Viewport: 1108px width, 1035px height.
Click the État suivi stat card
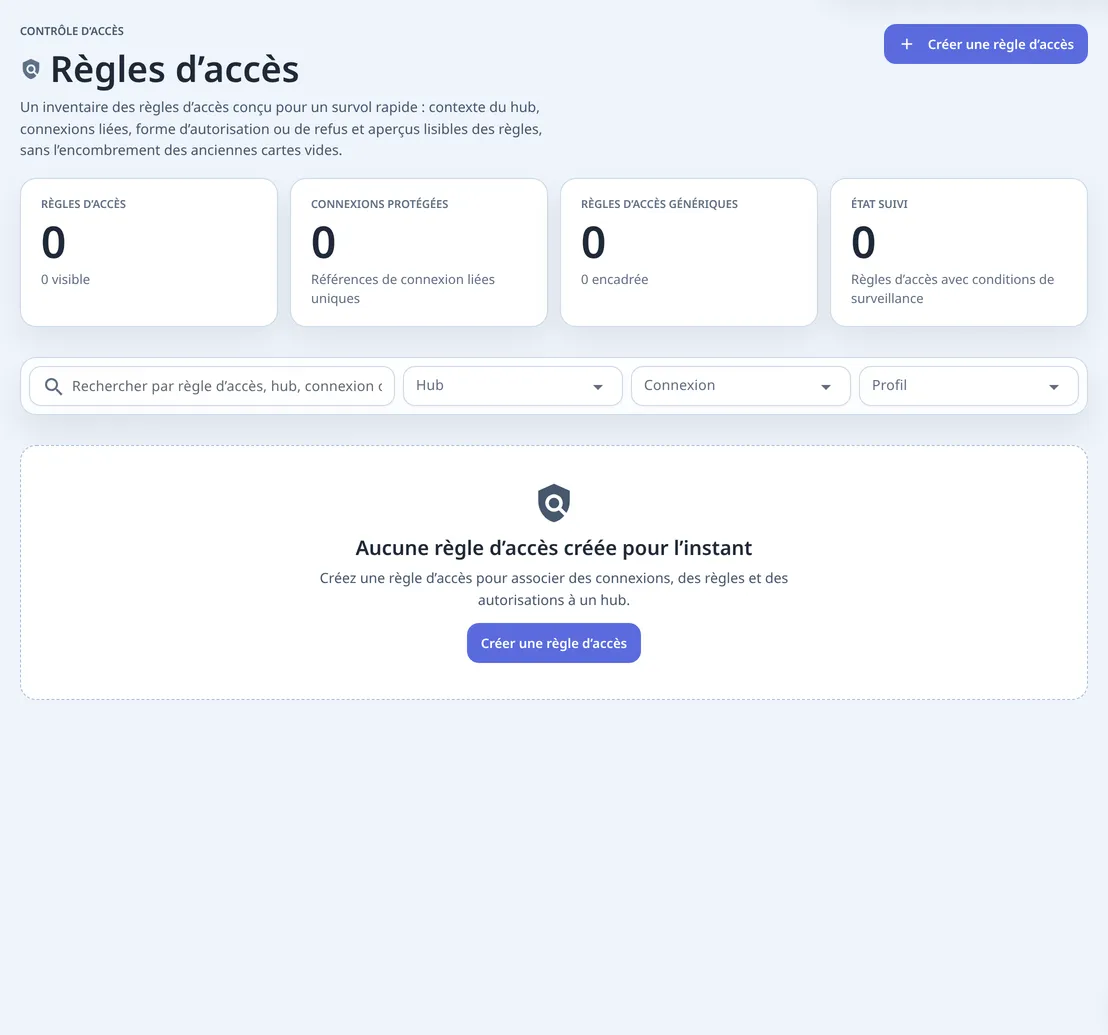pyautogui.click(x=959, y=252)
